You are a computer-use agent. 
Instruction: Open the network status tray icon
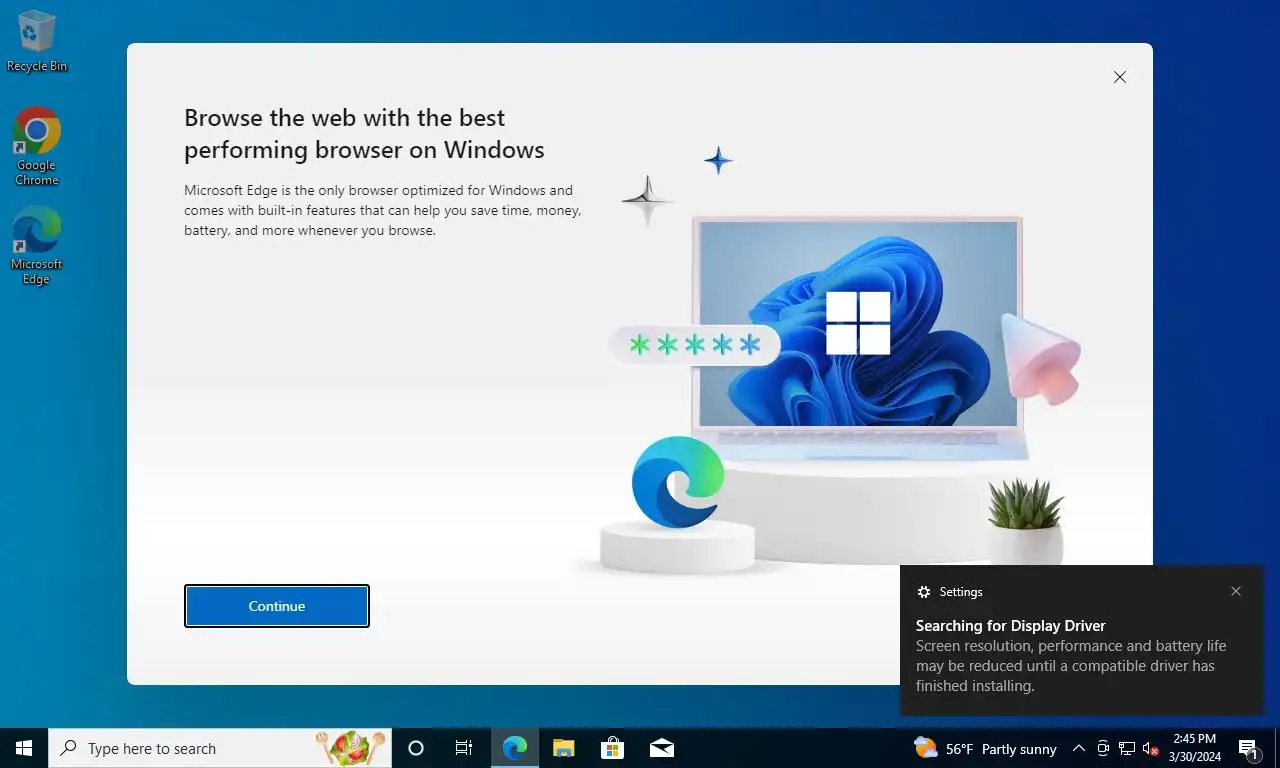pyautogui.click(x=1127, y=748)
